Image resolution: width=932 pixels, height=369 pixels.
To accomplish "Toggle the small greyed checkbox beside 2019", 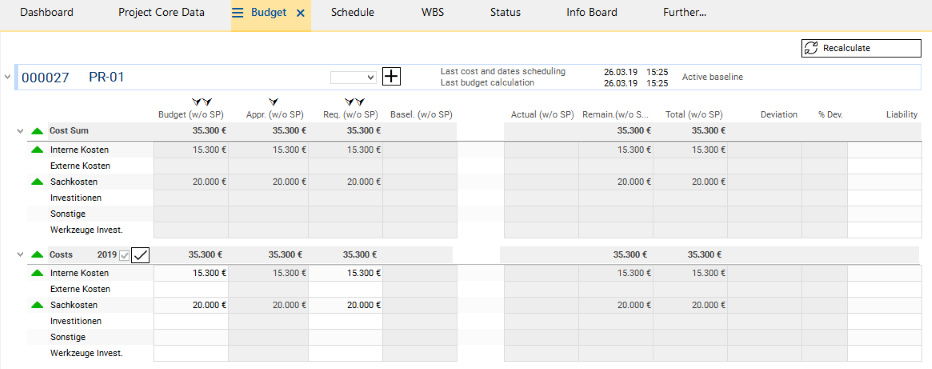I will coord(124,256).
